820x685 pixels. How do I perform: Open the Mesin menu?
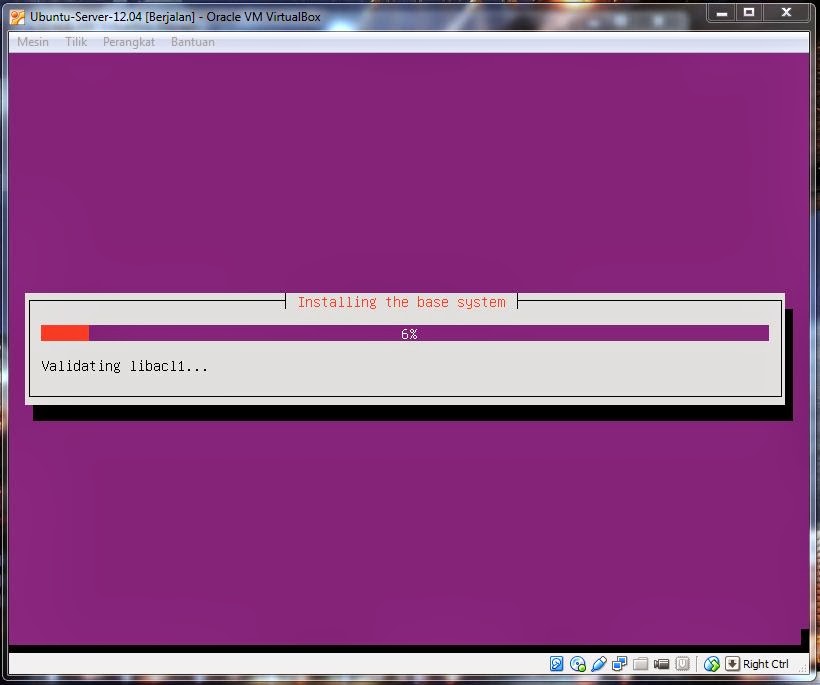[x=33, y=42]
